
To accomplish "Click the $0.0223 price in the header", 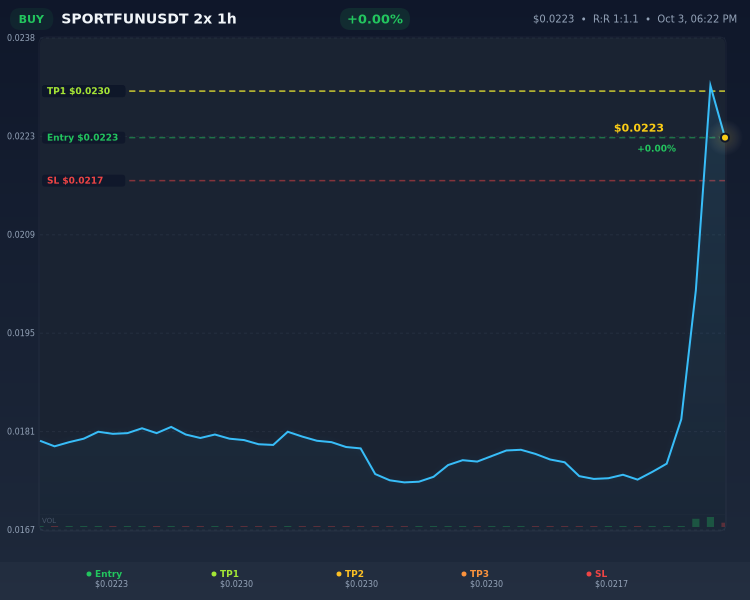I will pyautogui.click(x=553, y=19).
